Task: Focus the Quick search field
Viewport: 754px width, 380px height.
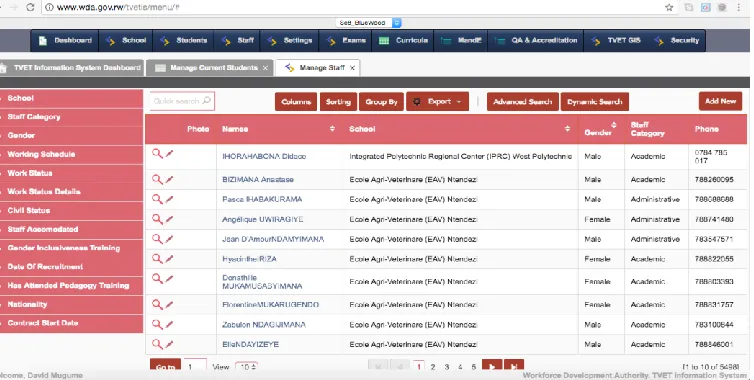Action: [182, 101]
